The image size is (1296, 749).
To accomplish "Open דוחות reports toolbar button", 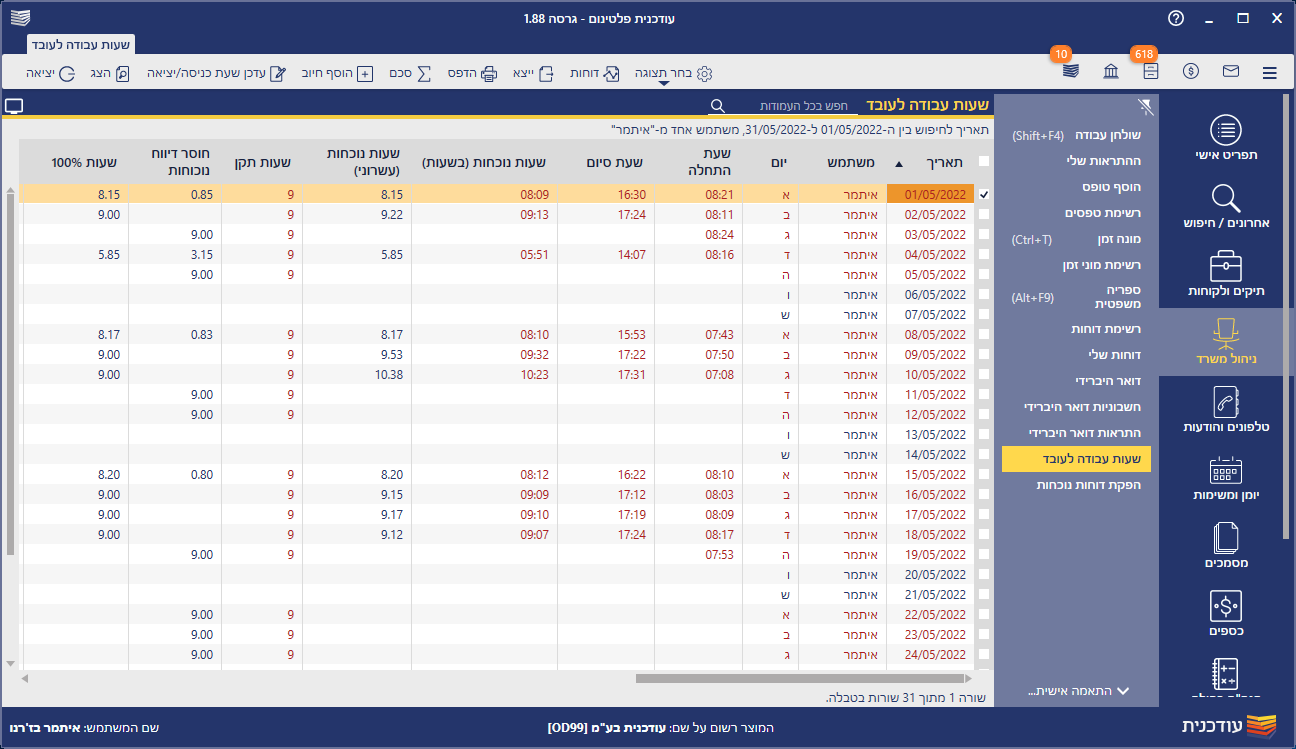I will [595, 73].
